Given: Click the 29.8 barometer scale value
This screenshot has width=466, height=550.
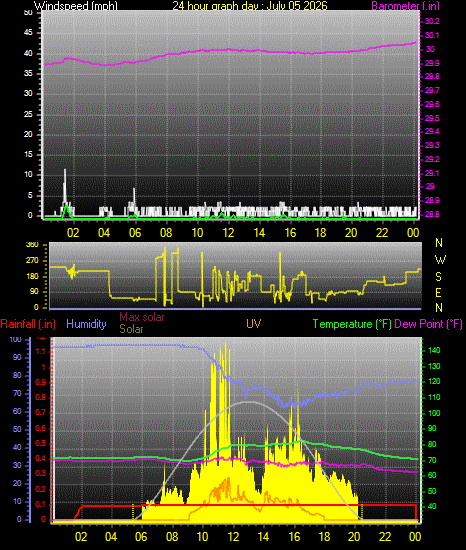Looking at the screenshot, I should pyautogui.click(x=432, y=76).
